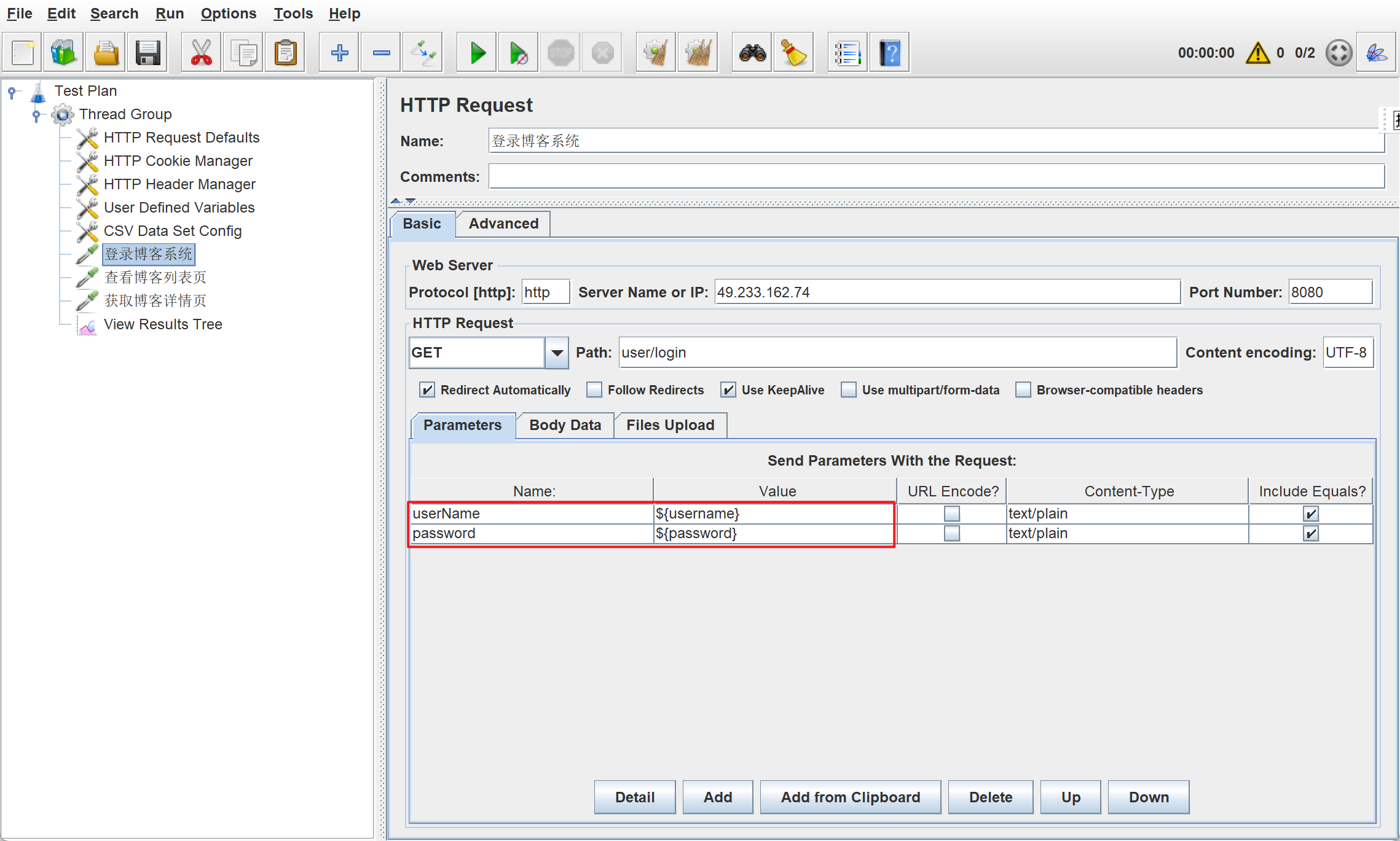Image resolution: width=1400 pixels, height=841 pixels.
Task: Toggle URL Encode for userName row
Action: click(x=951, y=514)
